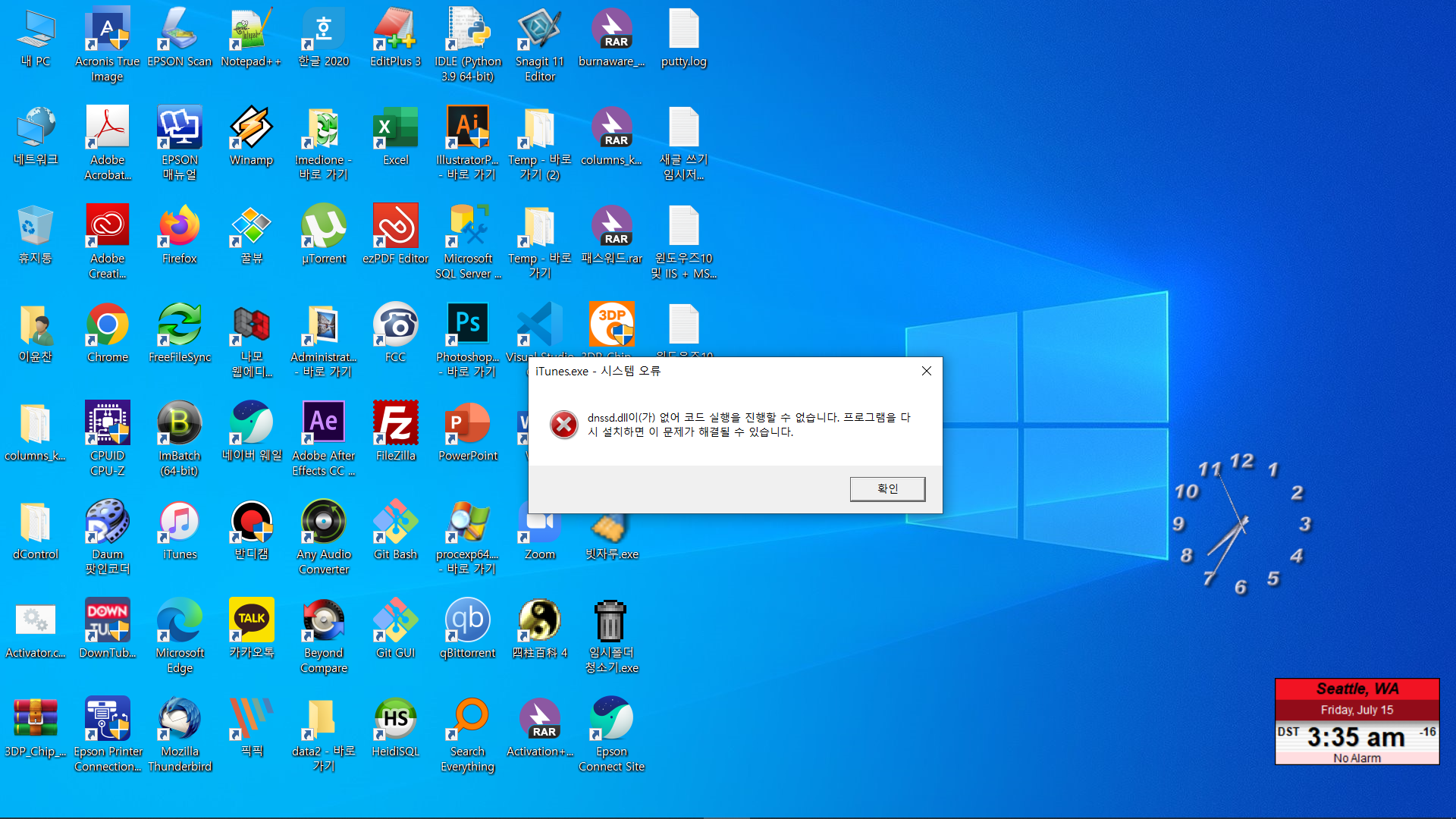This screenshot has height=819, width=1456.
Task: Select the ImBatch (64-bit) icon
Action: 180,440
